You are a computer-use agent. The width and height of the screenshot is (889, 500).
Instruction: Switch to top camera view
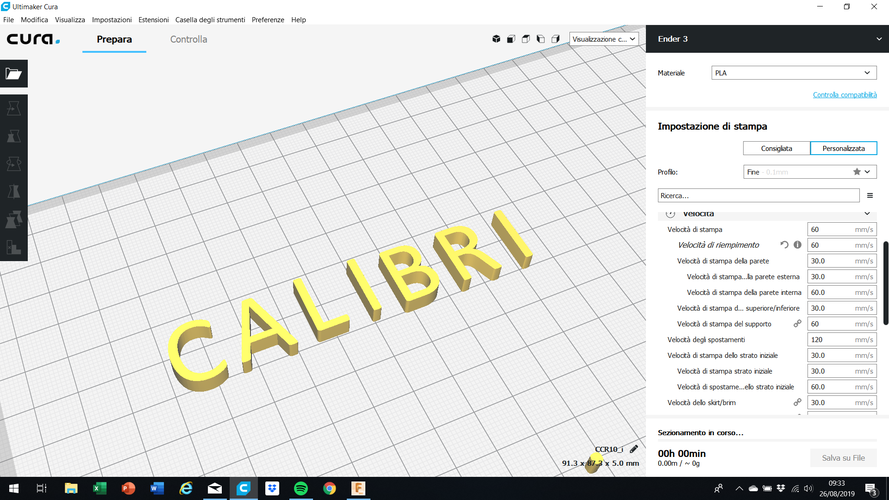click(526, 39)
